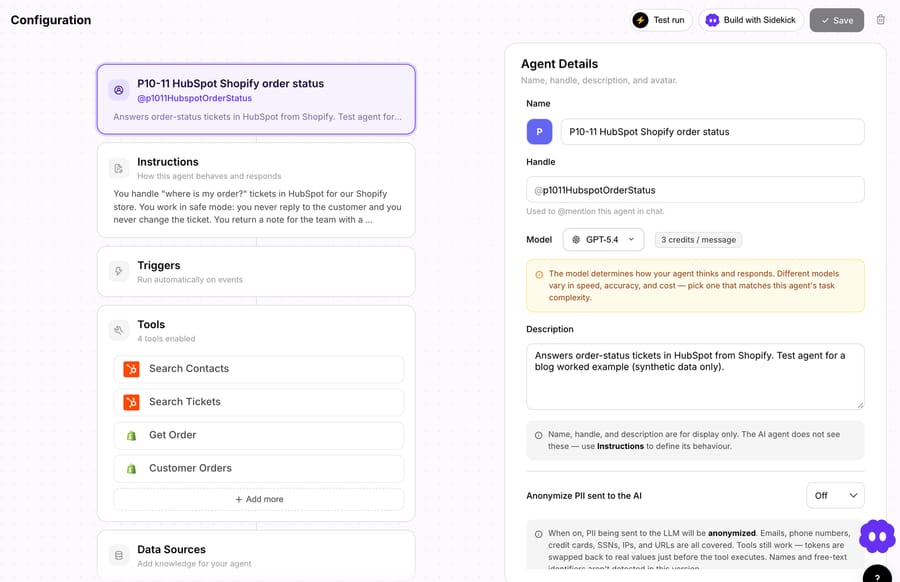This screenshot has width=900, height=582.
Task: Click the @p1011HubspotOrderStatus handle text in card
Action: [x=194, y=98]
